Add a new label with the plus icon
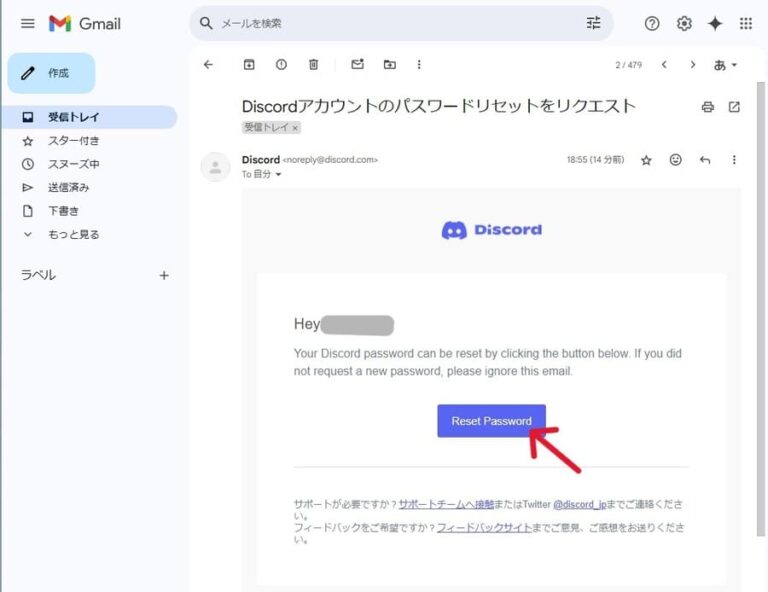This screenshot has height=592, width=768. [x=164, y=276]
